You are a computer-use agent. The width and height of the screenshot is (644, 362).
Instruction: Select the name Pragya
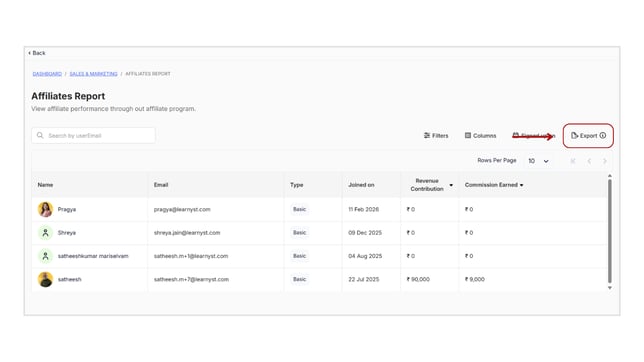67,209
